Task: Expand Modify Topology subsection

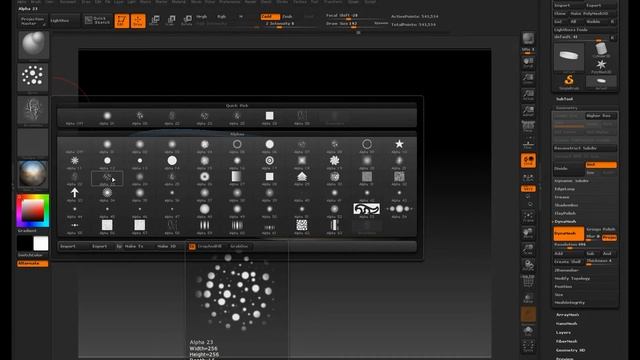Action: pyautogui.click(x=572, y=278)
